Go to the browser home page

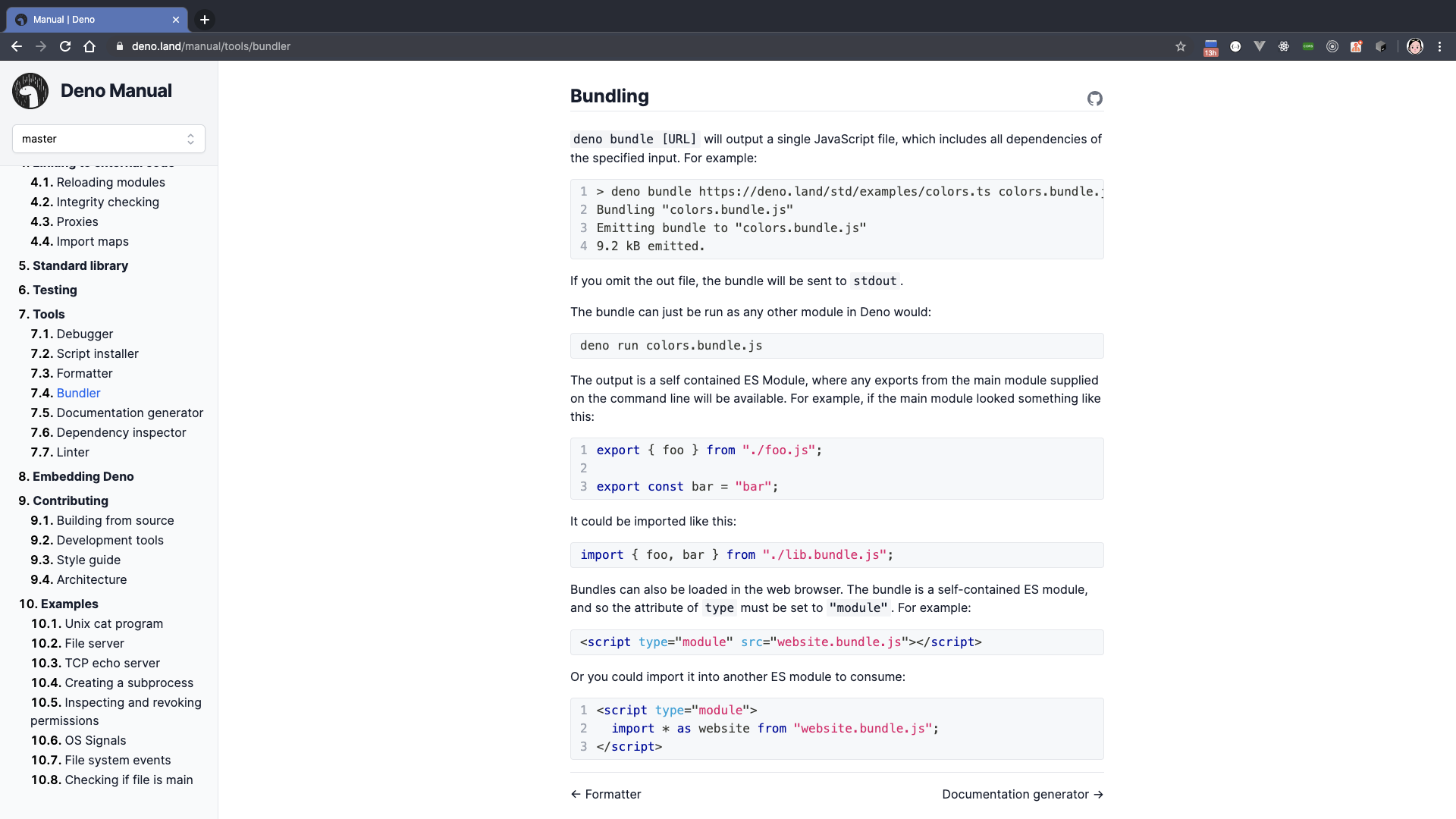coord(89,46)
